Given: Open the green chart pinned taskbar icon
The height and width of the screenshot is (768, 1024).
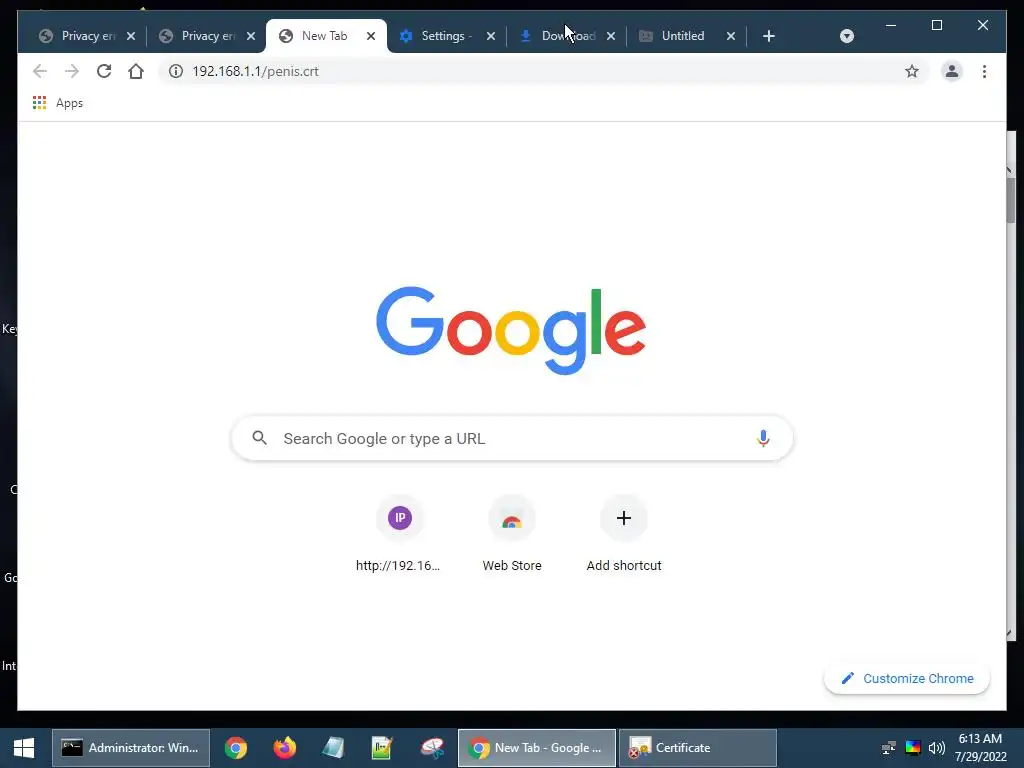Looking at the screenshot, I should point(382,748).
